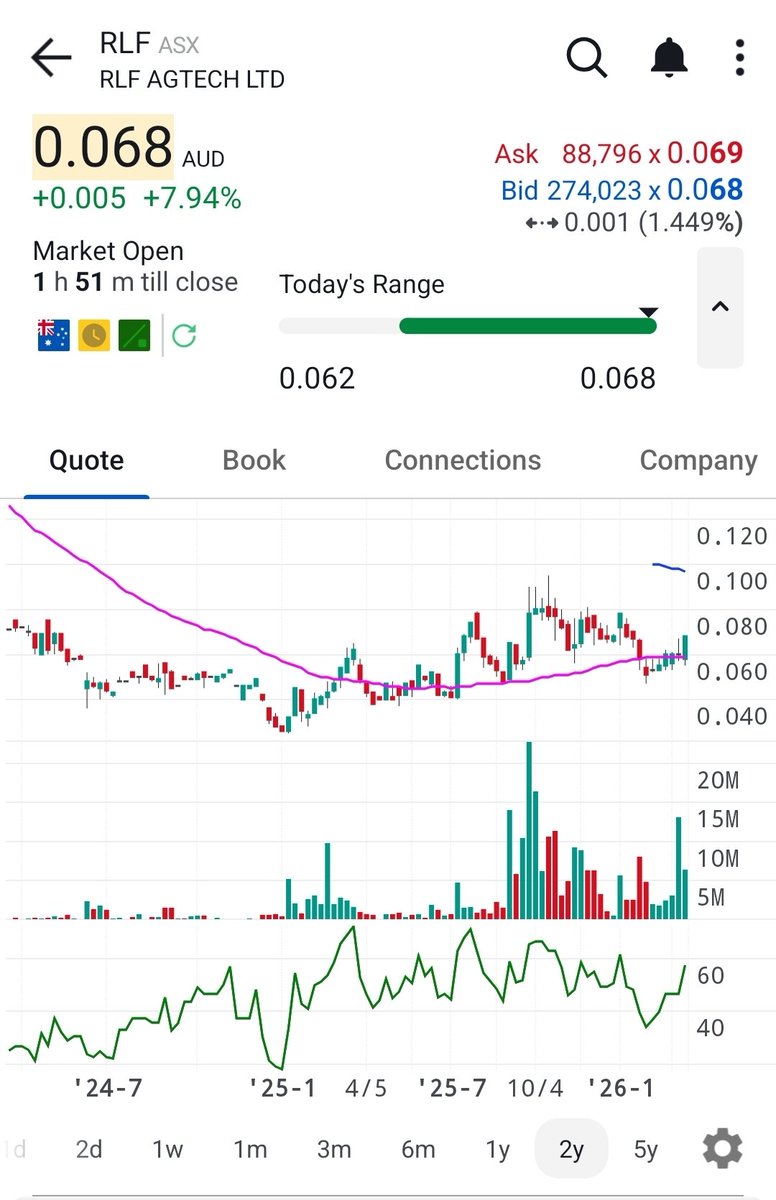Tap the range low value 0.062

coord(317,378)
